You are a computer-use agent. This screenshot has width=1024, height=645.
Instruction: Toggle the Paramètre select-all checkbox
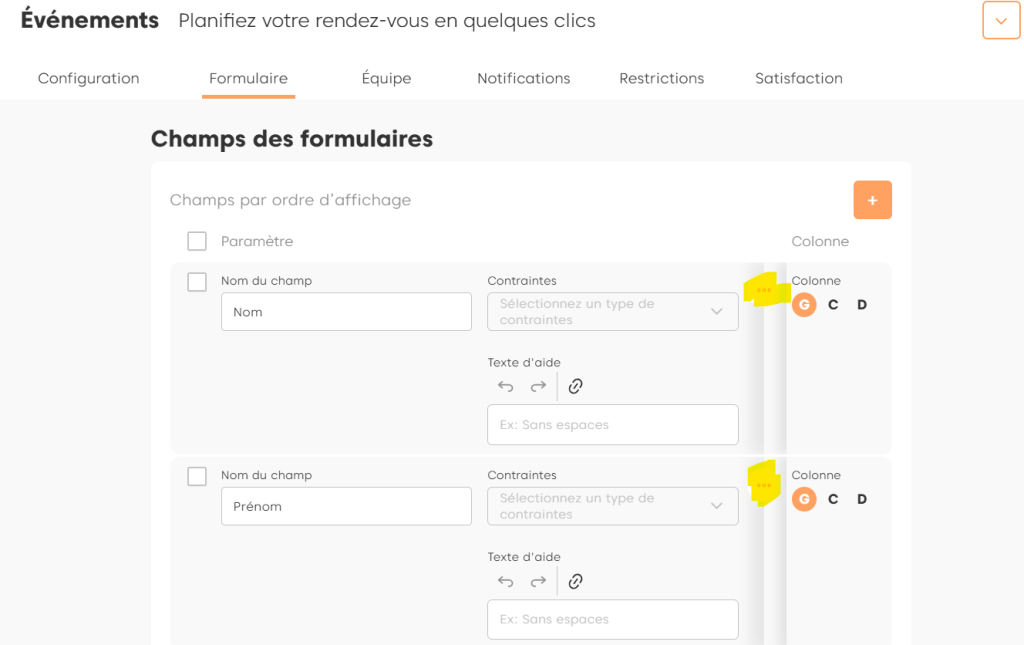(197, 241)
